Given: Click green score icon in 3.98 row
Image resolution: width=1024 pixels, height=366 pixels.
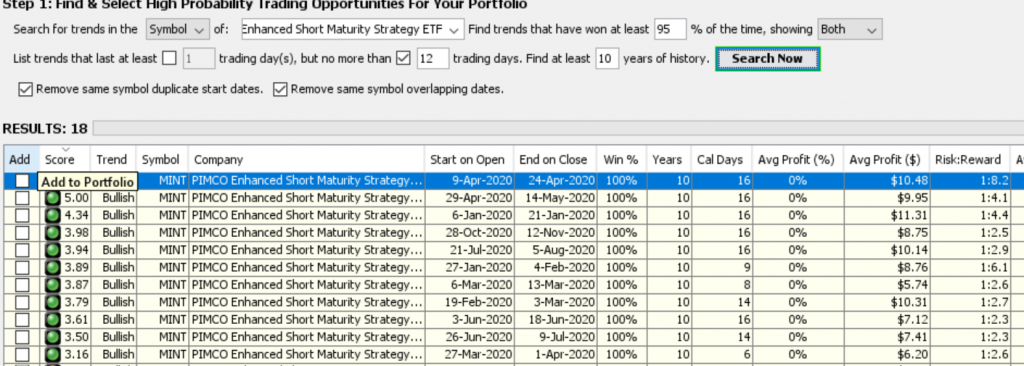Looking at the screenshot, I should tap(53, 233).
